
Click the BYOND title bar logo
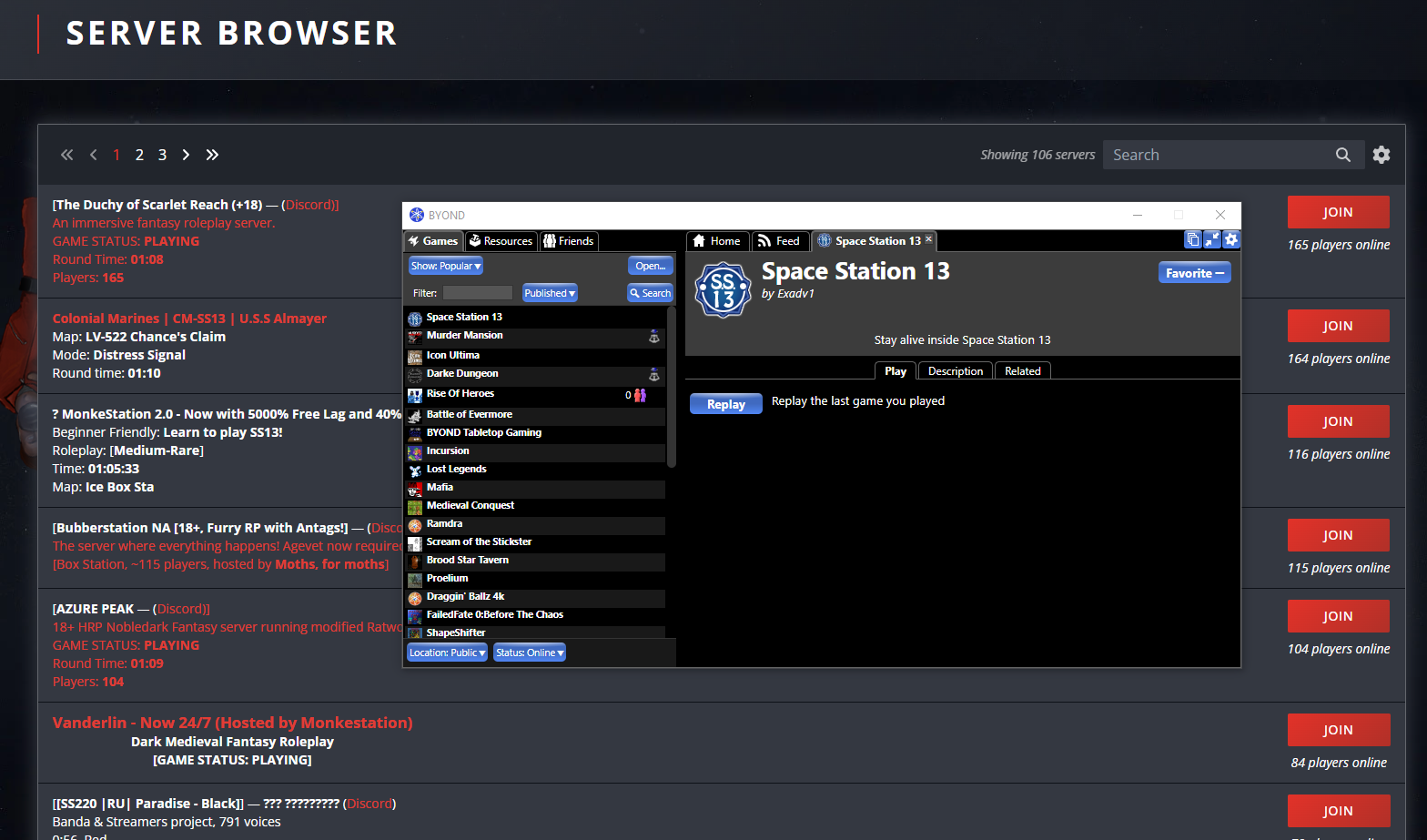[417, 215]
